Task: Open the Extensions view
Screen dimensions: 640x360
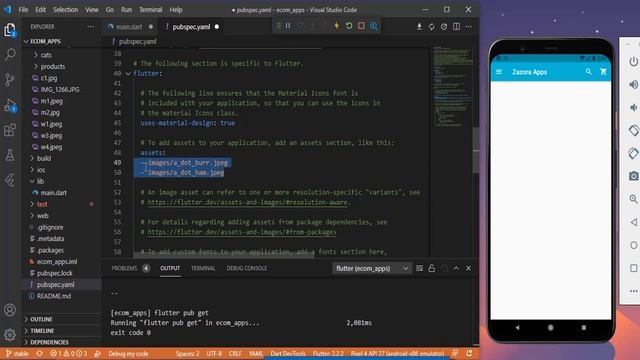Action: tap(10, 130)
